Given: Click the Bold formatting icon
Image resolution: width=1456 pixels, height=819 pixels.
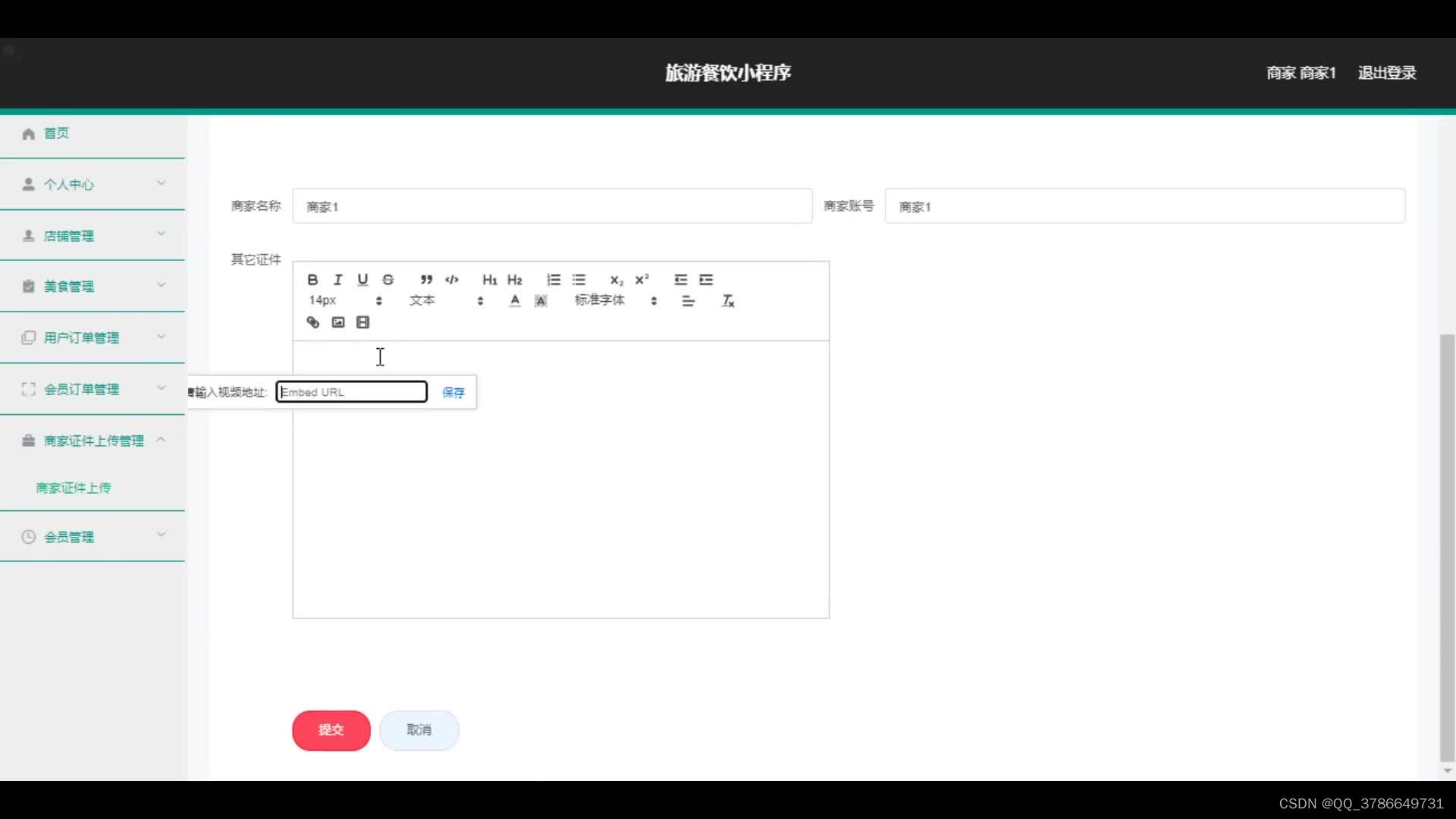Looking at the screenshot, I should 312,278.
